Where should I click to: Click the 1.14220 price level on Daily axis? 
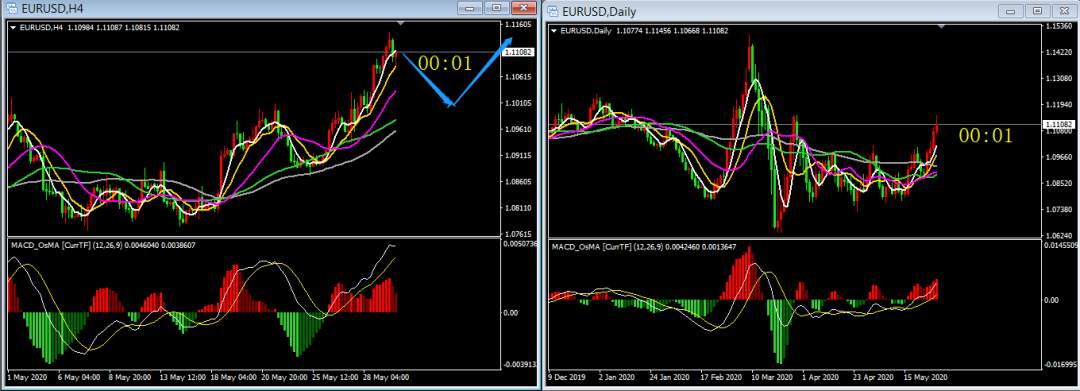click(1058, 52)
